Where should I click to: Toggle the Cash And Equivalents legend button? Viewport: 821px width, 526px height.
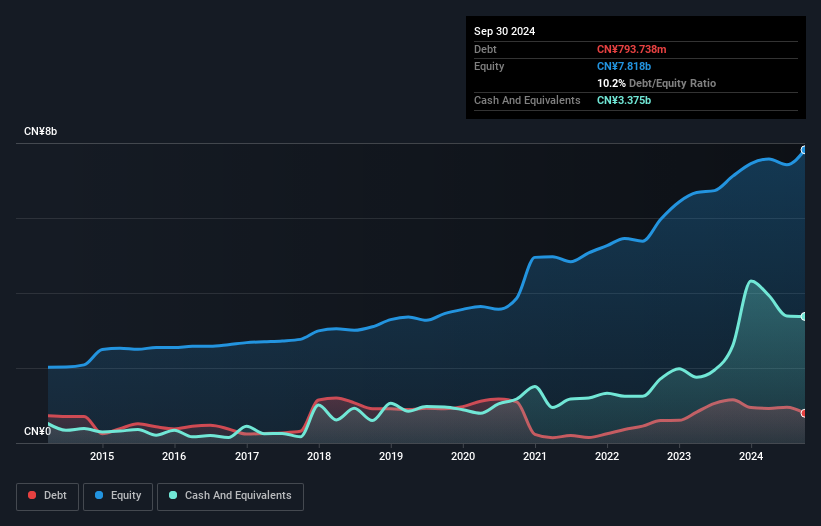coord(230,496)
